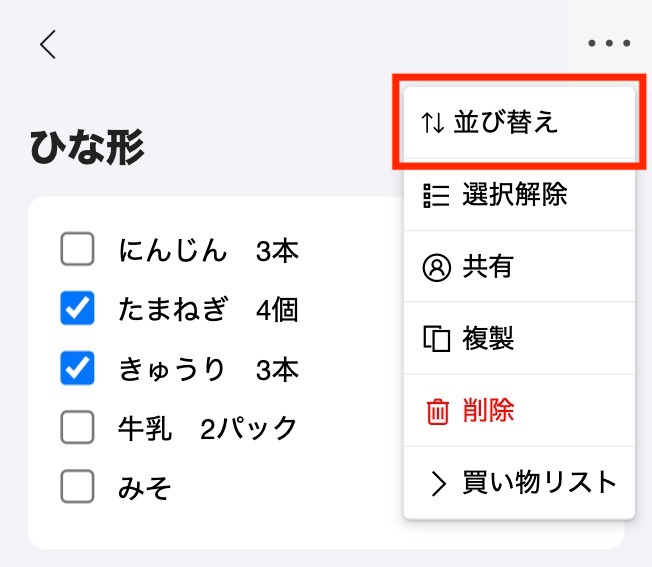Select 選択解除 menu entry

pos(519,195)
